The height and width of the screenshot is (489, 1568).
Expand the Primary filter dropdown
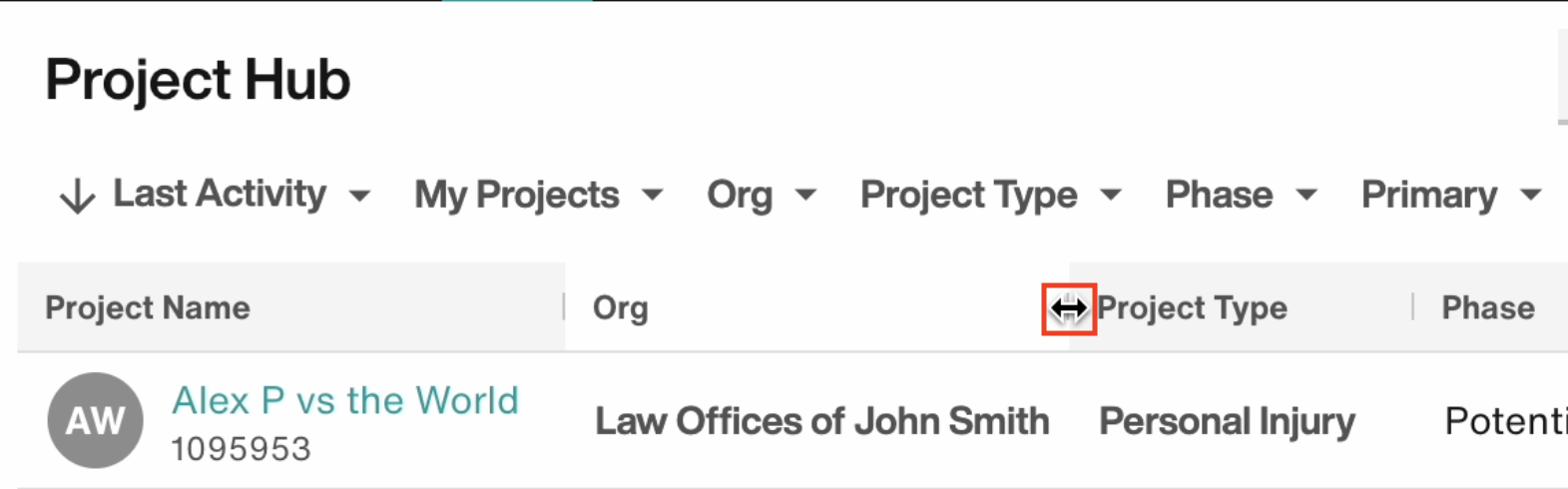coord(1452,195)
